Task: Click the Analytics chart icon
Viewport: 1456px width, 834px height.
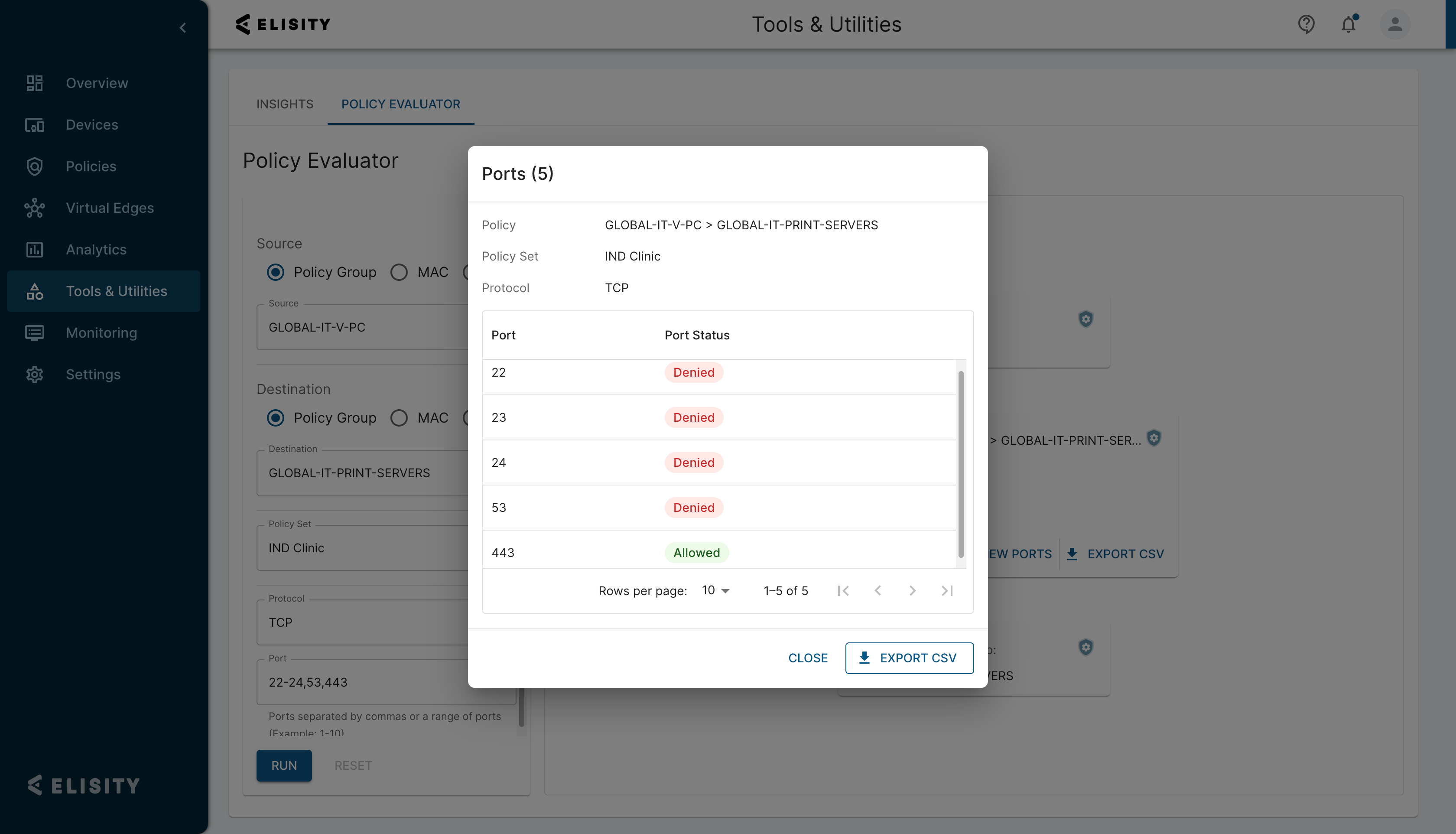Action: [x=34, y=250]
